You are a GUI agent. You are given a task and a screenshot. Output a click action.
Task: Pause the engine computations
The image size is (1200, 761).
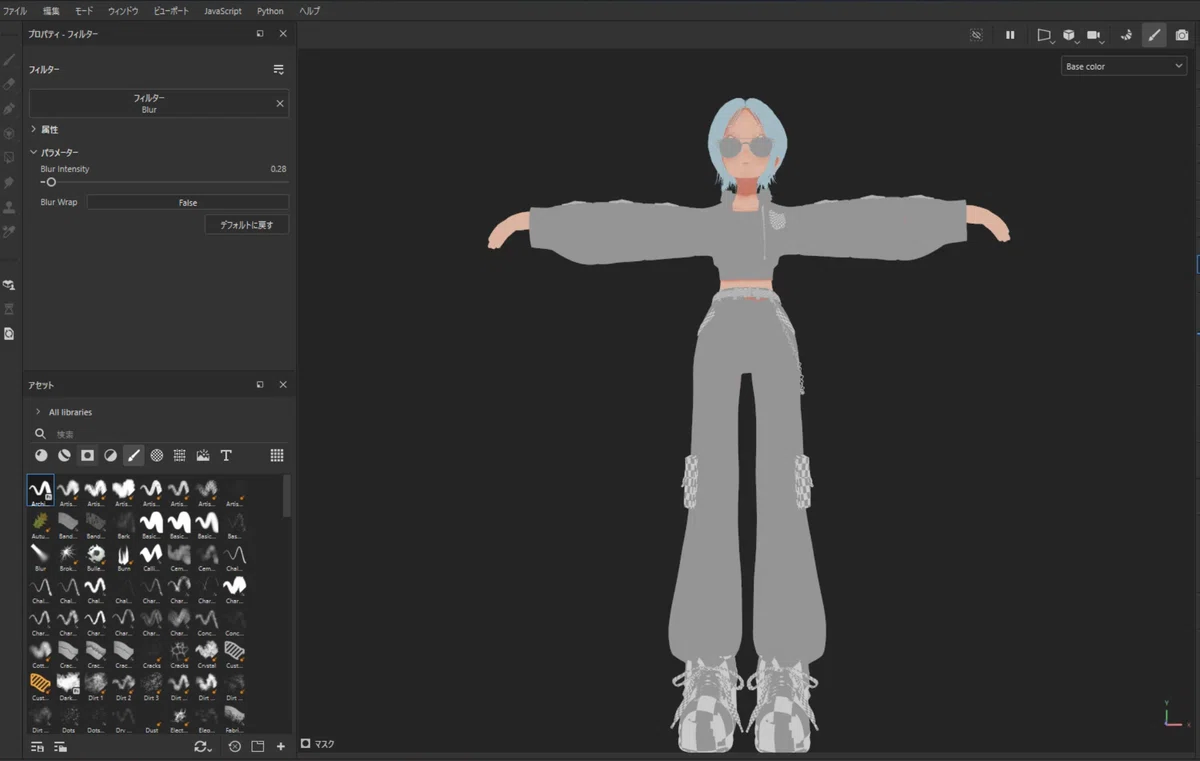(1010, 35)
